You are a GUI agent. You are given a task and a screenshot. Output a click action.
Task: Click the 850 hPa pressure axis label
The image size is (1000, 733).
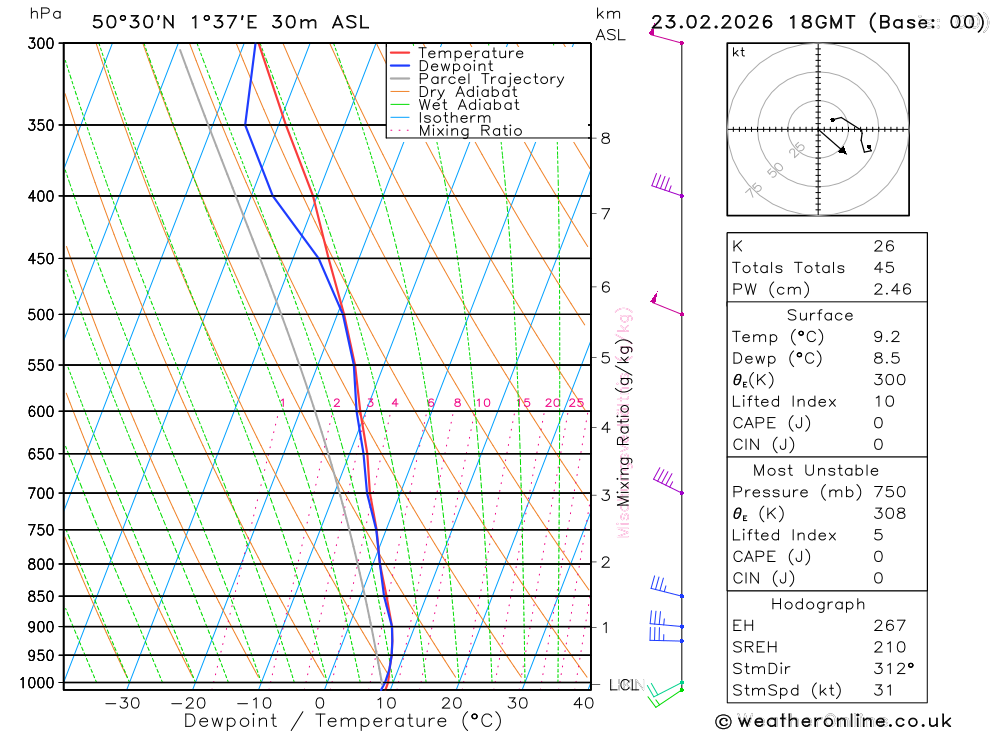(41, 596)
